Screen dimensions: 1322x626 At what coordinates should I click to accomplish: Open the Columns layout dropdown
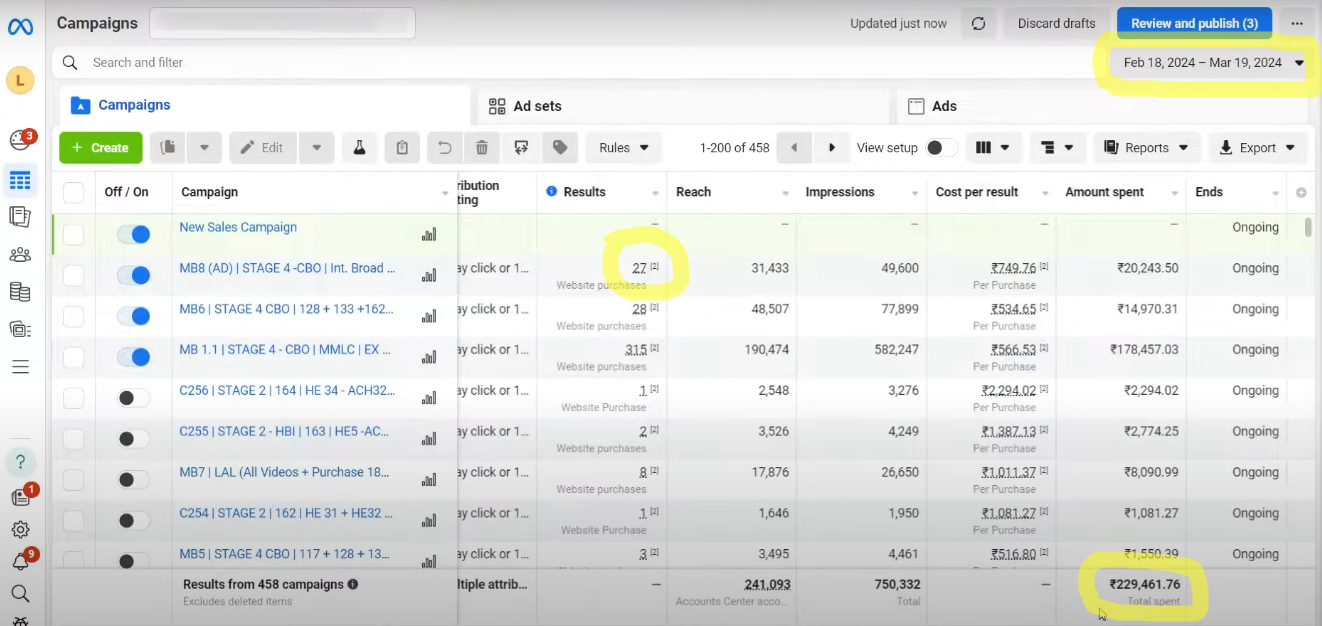click(994, 148)
